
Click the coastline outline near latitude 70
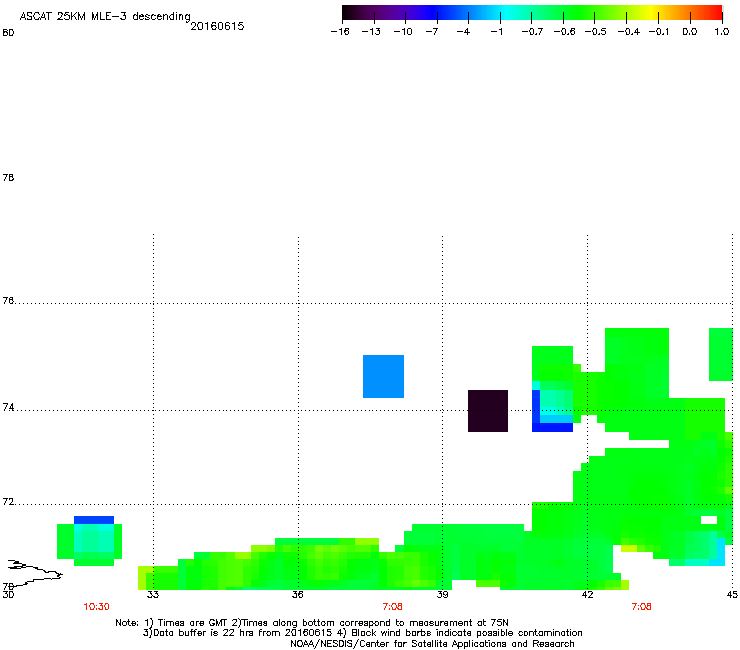(35, 574)
